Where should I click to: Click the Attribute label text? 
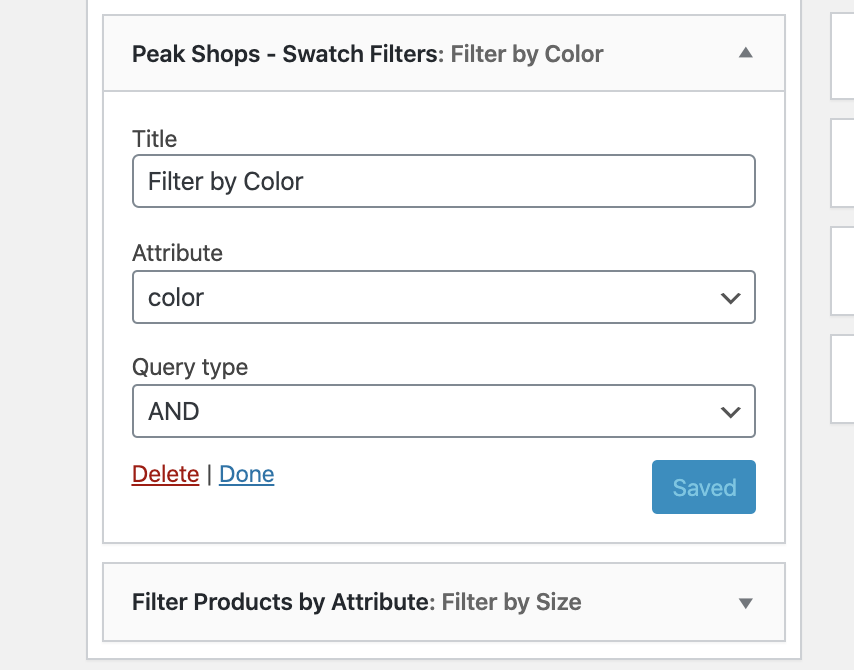178,253
